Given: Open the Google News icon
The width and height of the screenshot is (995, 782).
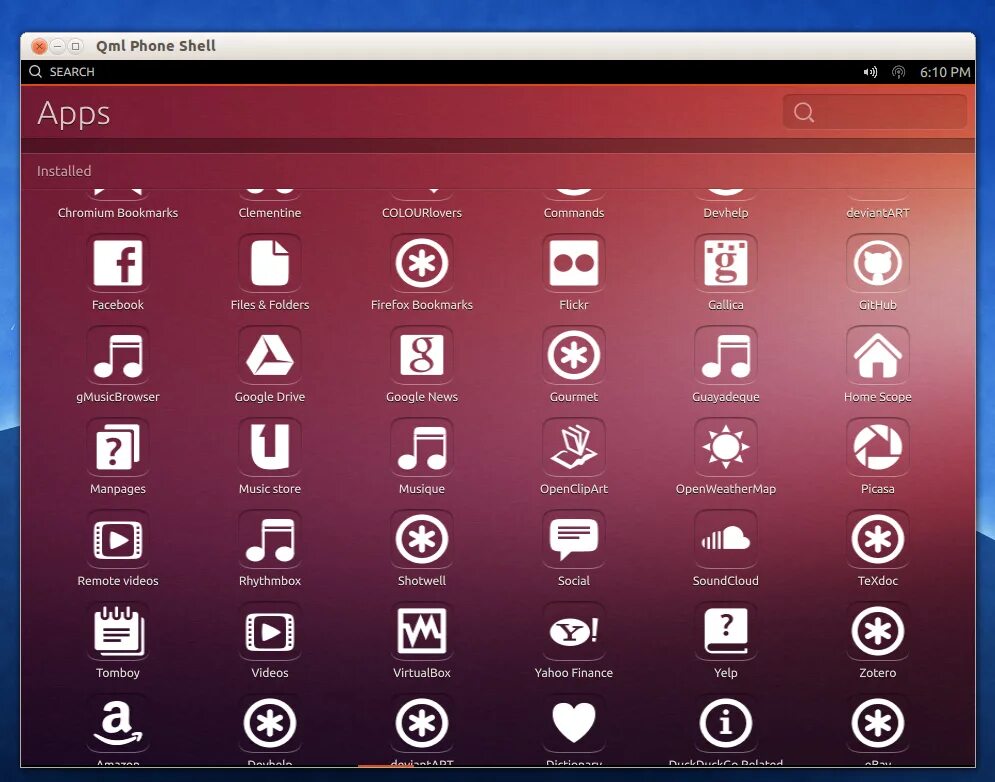Looking at the screenshot, I should tap(421, 355).
